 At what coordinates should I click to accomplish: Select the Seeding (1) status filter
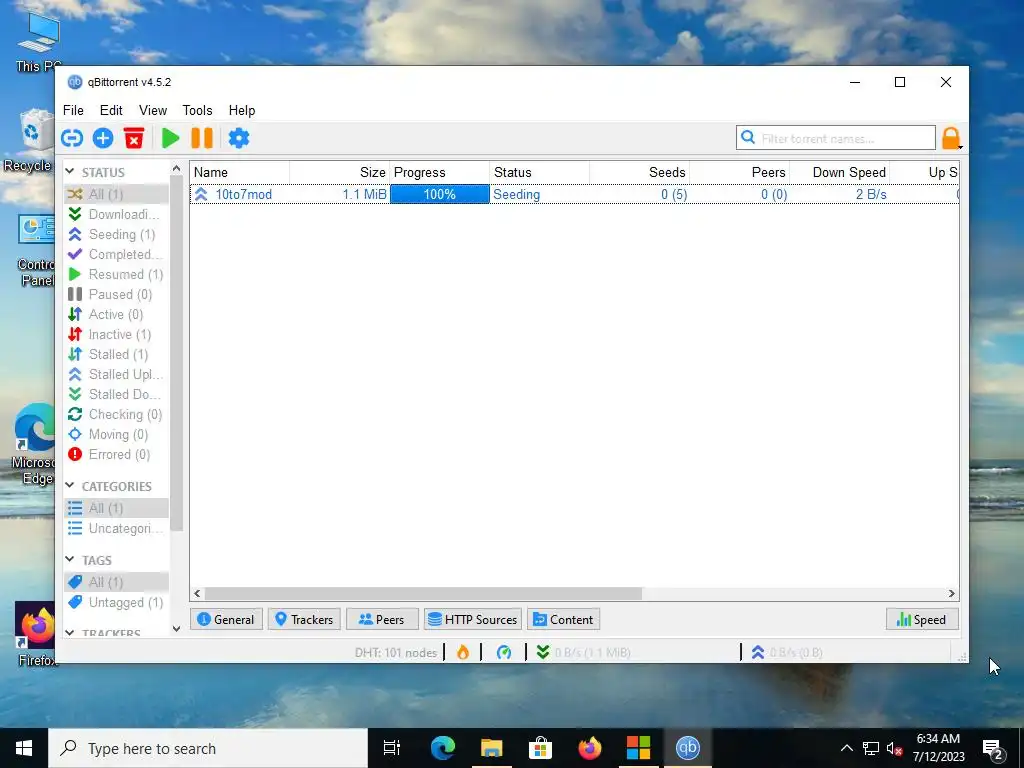(116, 234)
